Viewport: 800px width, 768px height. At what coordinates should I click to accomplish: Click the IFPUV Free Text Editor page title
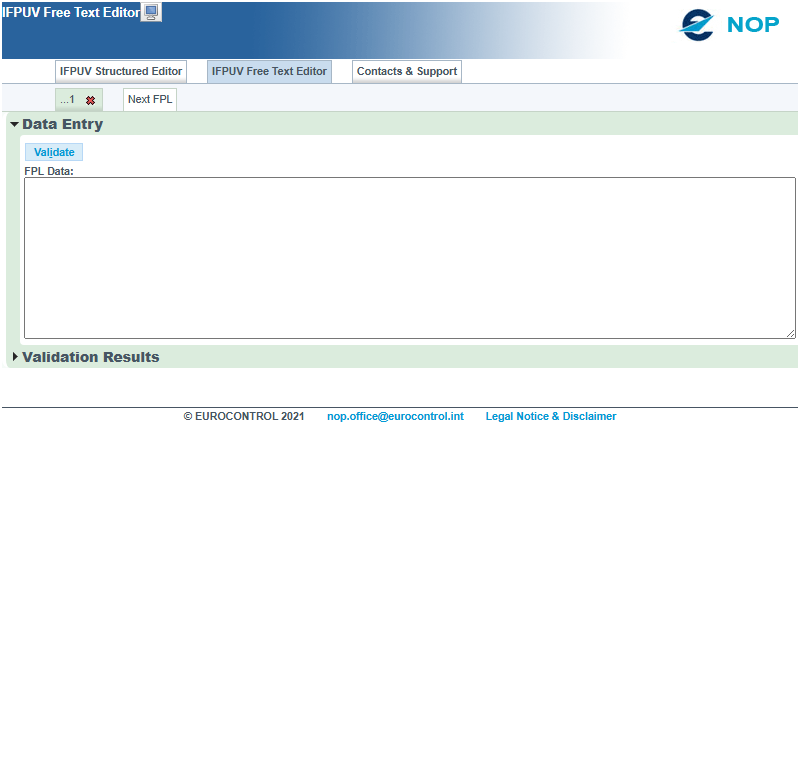point(71,12)
